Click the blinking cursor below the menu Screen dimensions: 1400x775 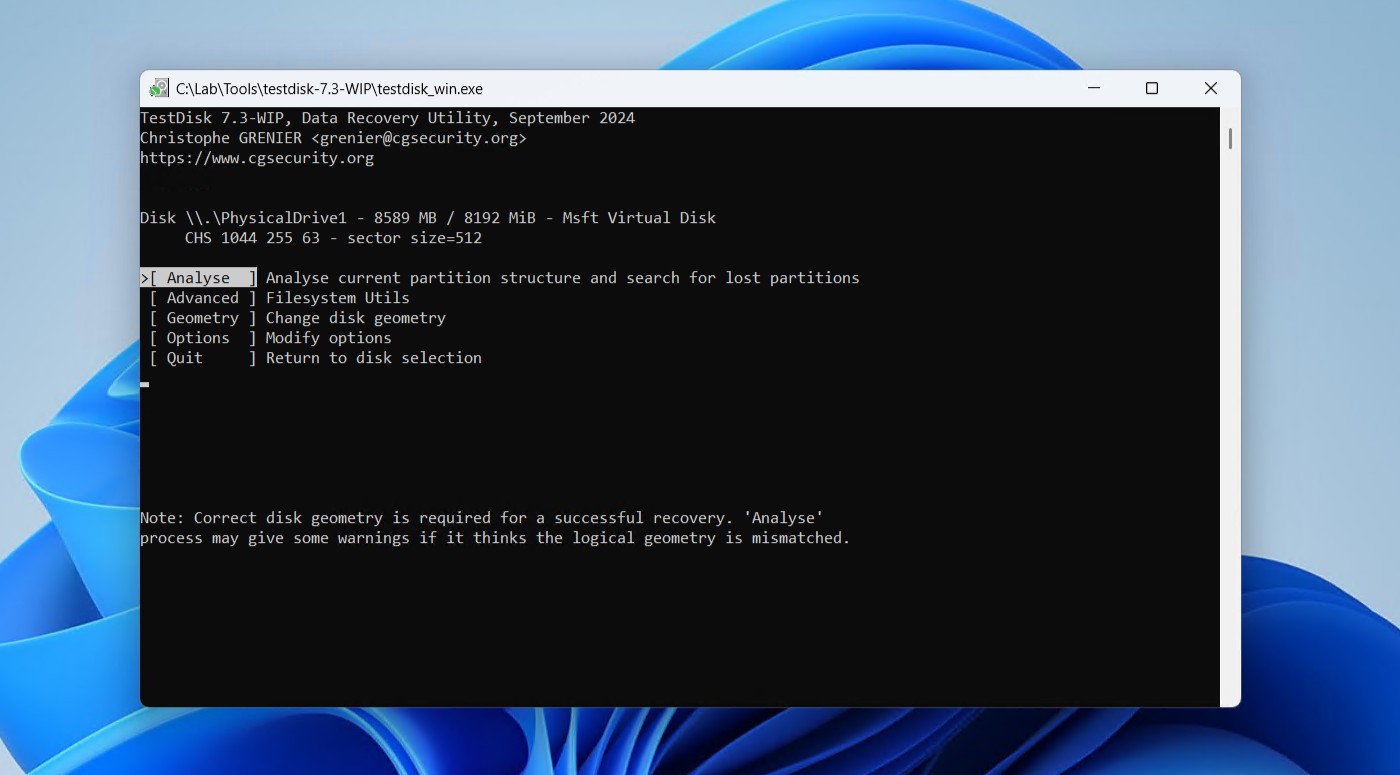click(143, 384)
